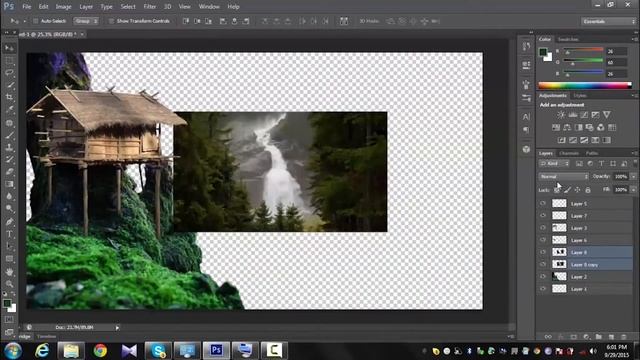The image size is (640, 360).
Task: Select the Eraser tool
Action: click(x=9, y=171)
